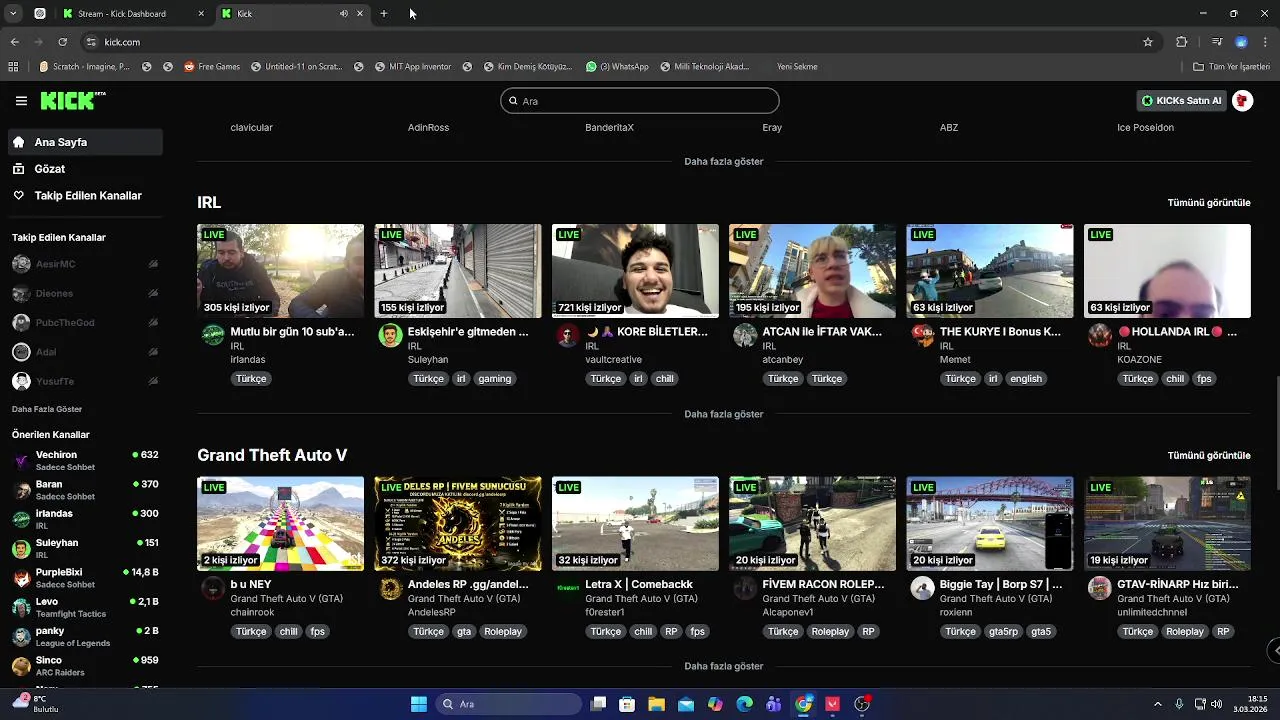1280x720 pixels.
Task: Open Takip Edilen Kanallar menu item
Action: (x=84, y=196)
